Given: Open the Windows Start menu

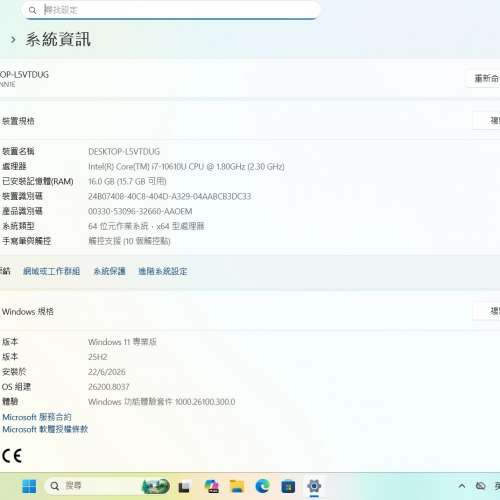Looking at the screenshot, I should click(x=29, y=486).
